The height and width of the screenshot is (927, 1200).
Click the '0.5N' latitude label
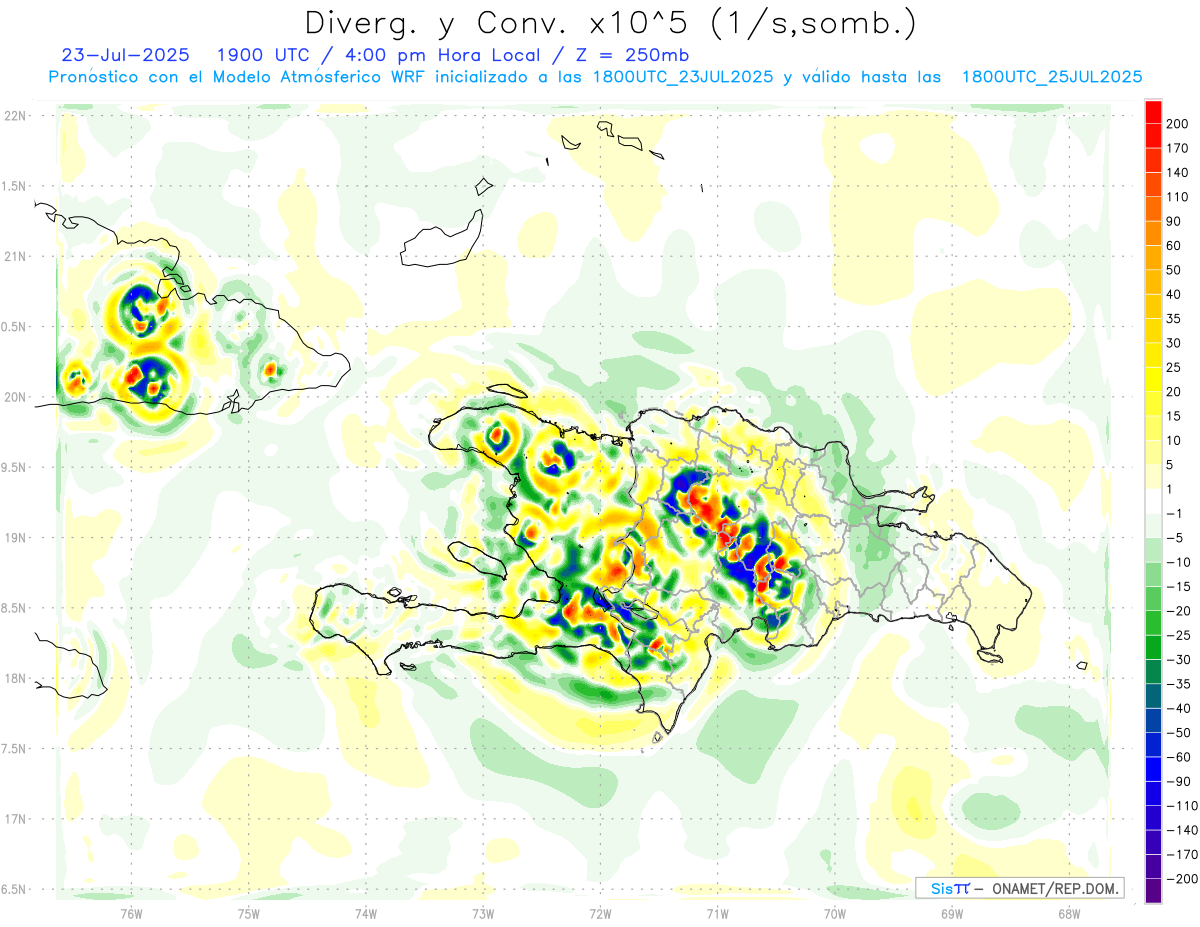pyautogui.click(x=15, y=327)
